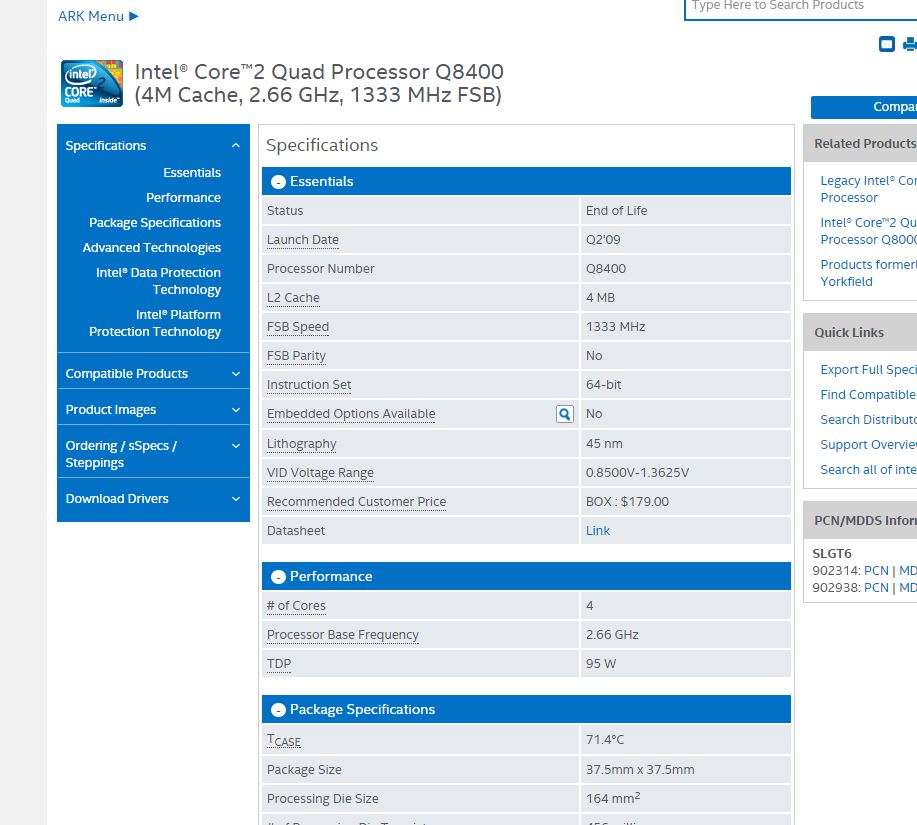
Task: Click the 'BOX : $179.00' price value
Action: pos(627,502)
